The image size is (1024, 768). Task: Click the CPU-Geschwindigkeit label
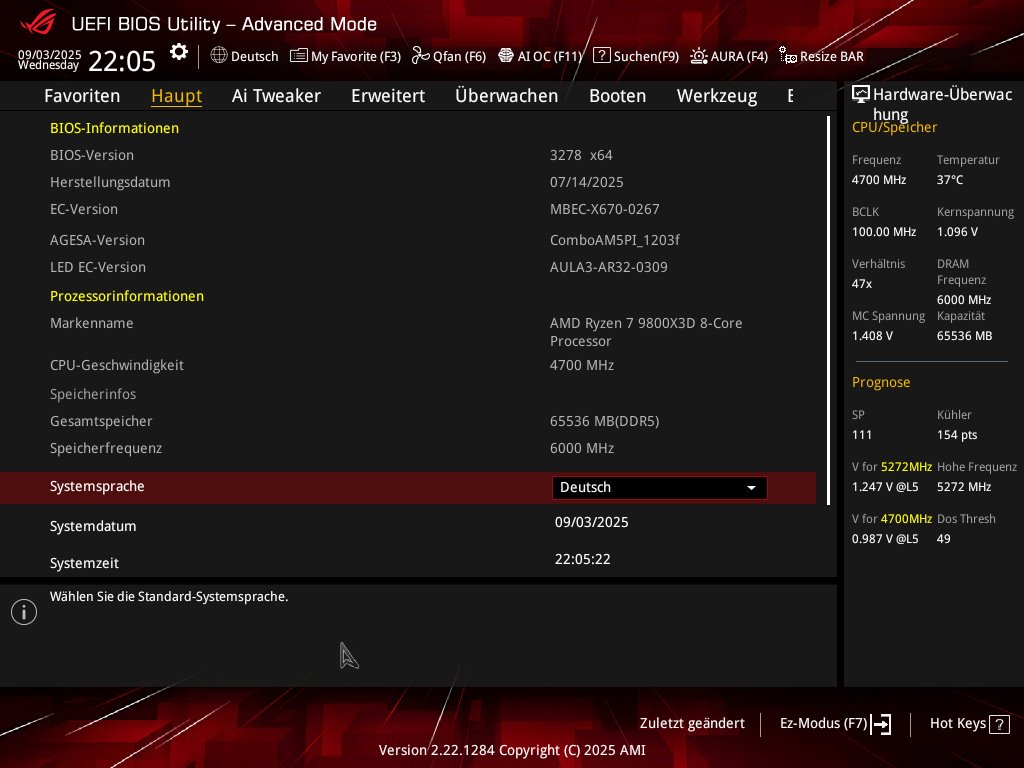[117, 366]
